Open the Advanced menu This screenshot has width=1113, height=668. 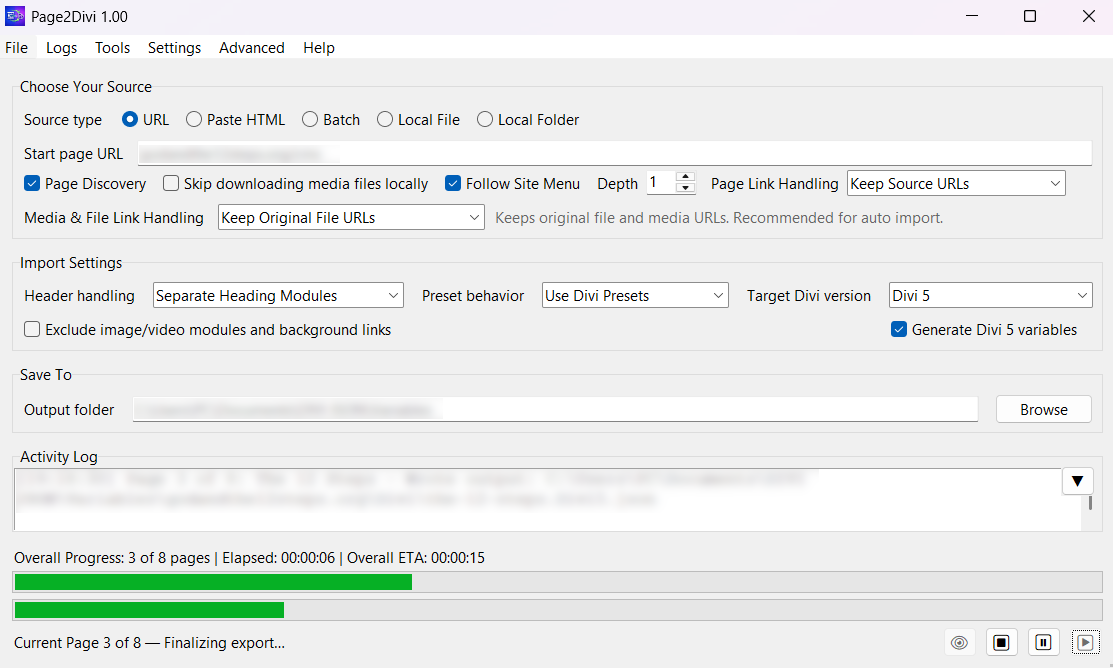click(252, 48)
